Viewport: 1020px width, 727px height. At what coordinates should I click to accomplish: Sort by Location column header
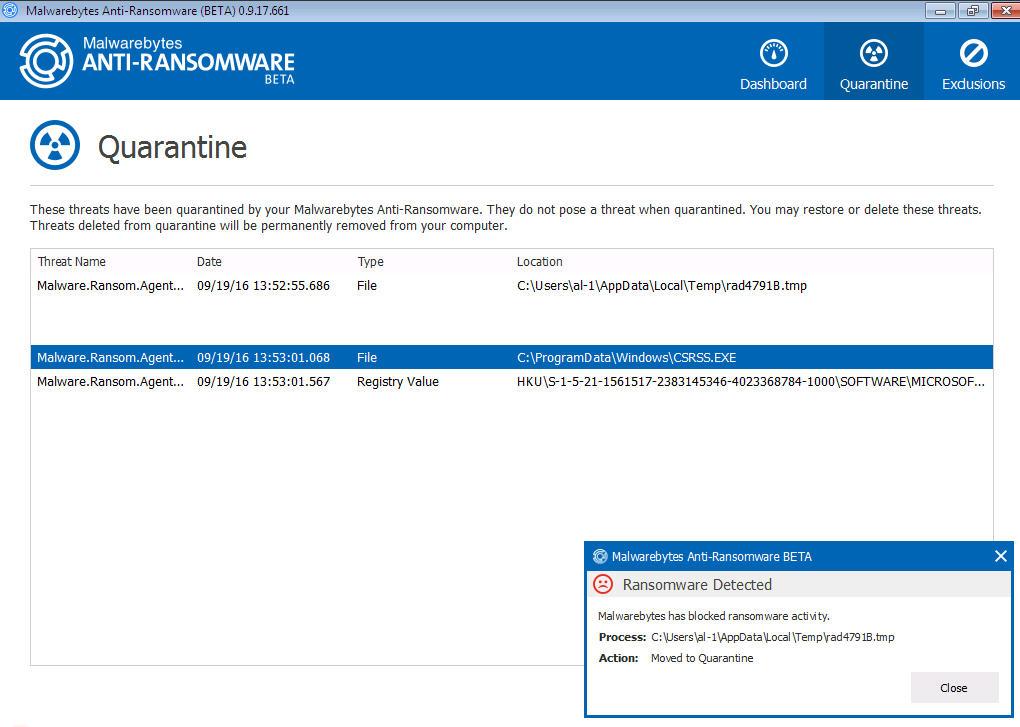click(540, 261)
